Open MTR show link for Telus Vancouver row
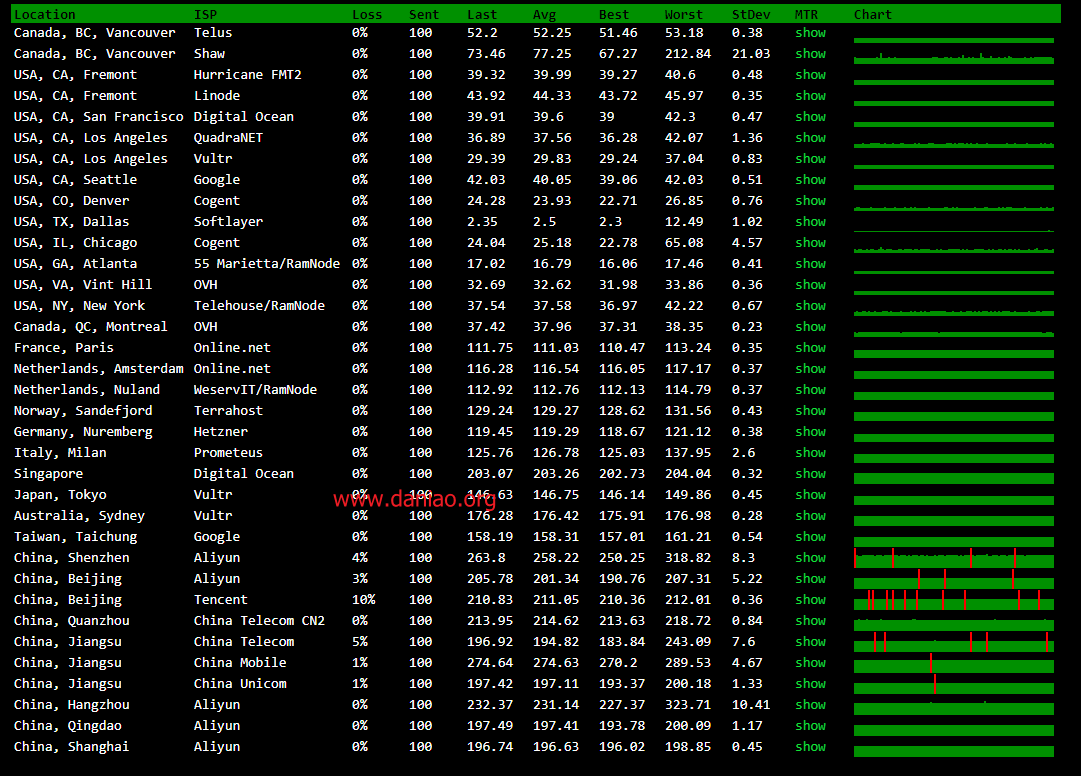Viewport: 1081px width, 776px height. click(x=810, y=32)
